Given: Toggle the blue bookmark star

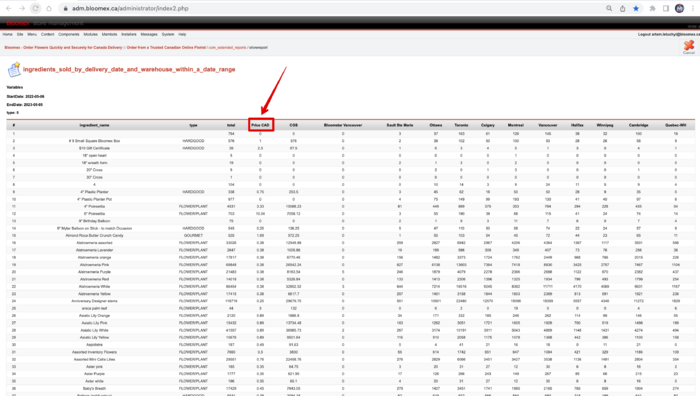Looking at the screenshot, I should click(636, 8).
